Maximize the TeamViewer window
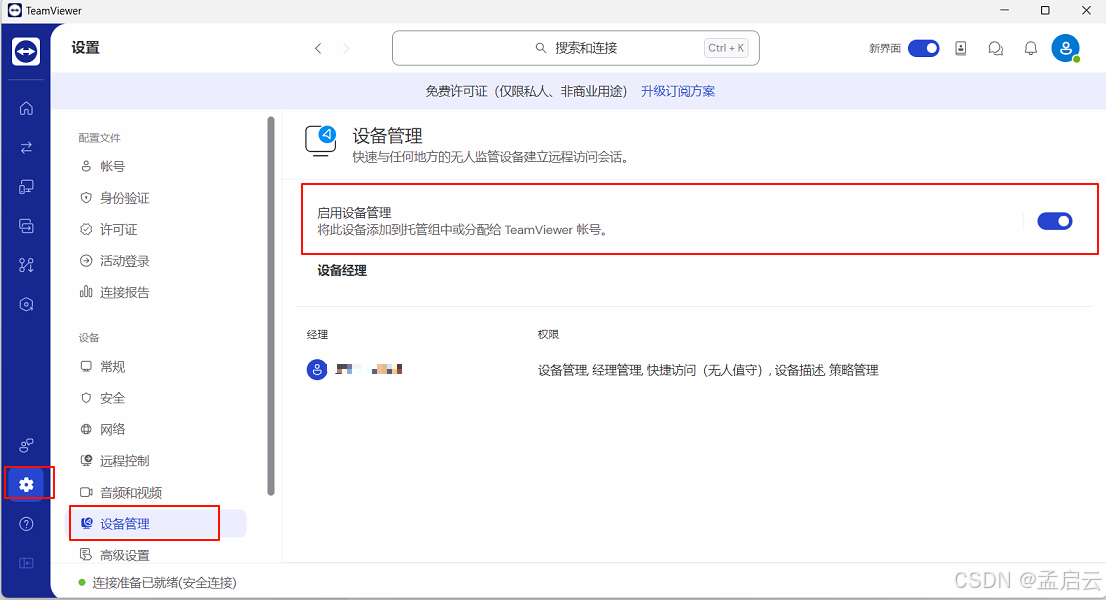 (1045, 11)
